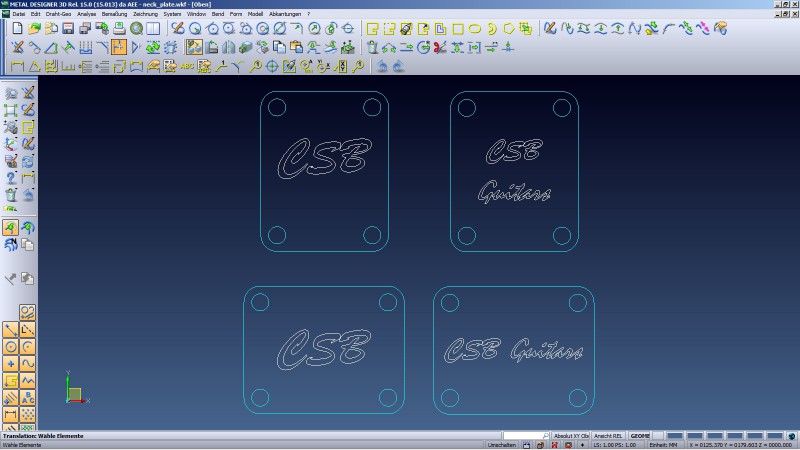The width and height of the screenshot is (800, 450).
Task: Toggle the GEOME status button
Action: [641, 436]
